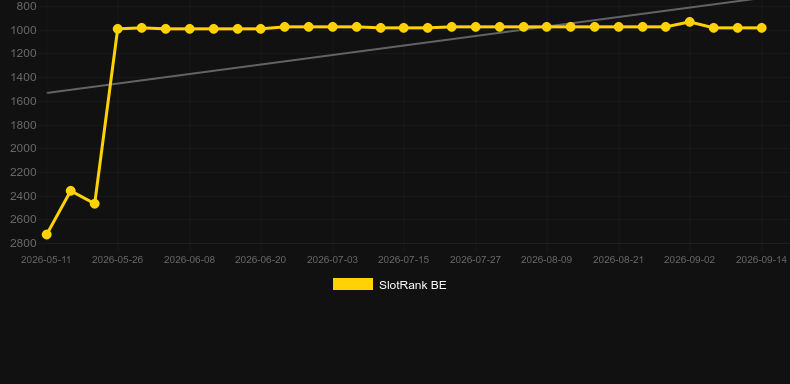The image size is (790, 384).
Task: Select the data point for 2026-05-11
Action: click(46, 234)
